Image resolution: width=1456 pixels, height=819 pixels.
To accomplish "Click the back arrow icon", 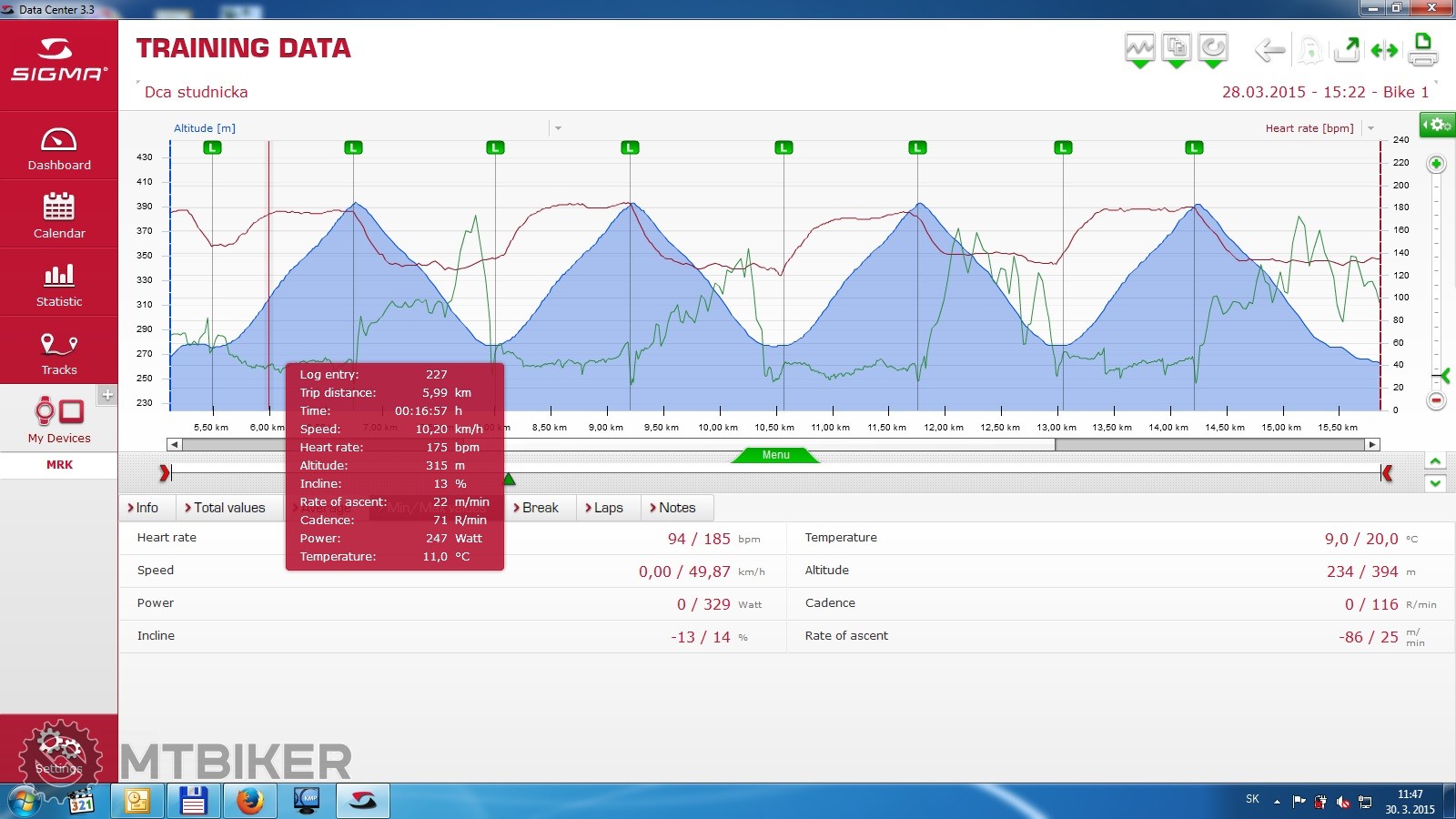I will (1269, 50).
